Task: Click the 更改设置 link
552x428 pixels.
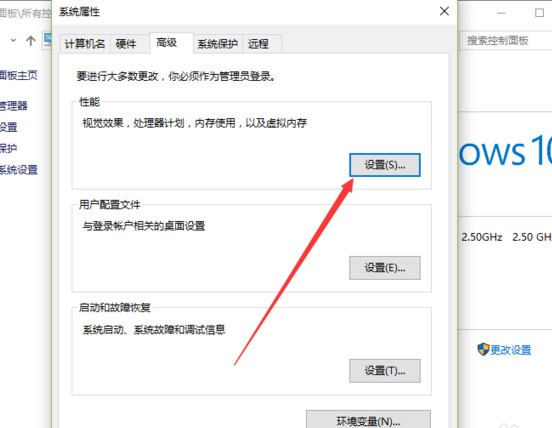Action: point(511,350)
